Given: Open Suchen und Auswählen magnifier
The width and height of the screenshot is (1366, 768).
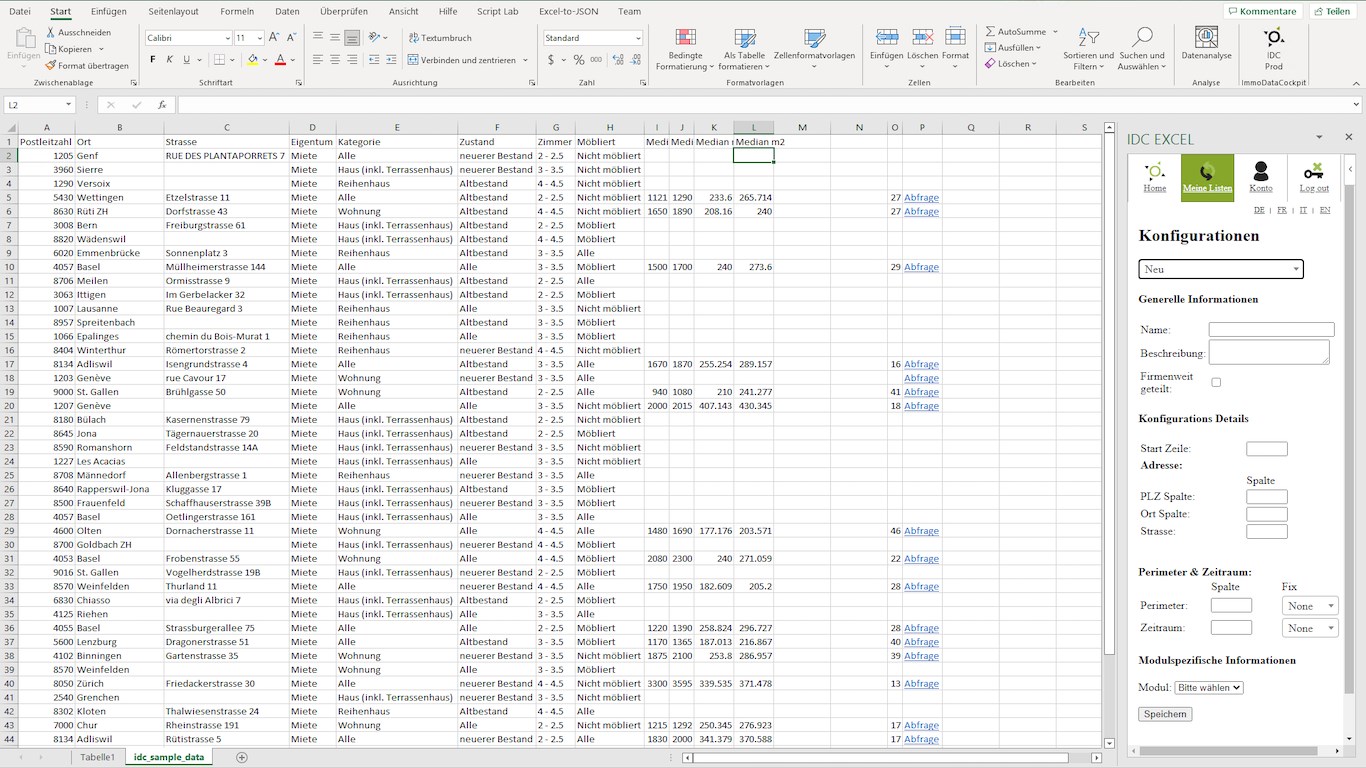Looking at the screenshot, I should pos(1141,49).
